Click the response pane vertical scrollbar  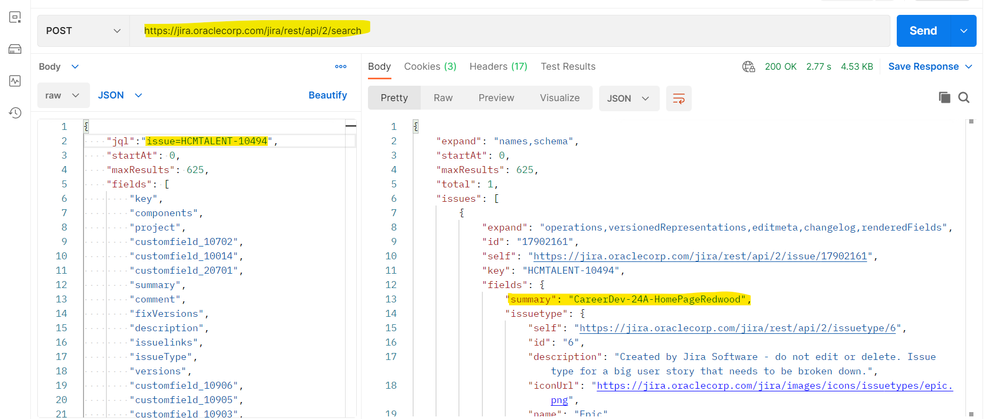971,267
